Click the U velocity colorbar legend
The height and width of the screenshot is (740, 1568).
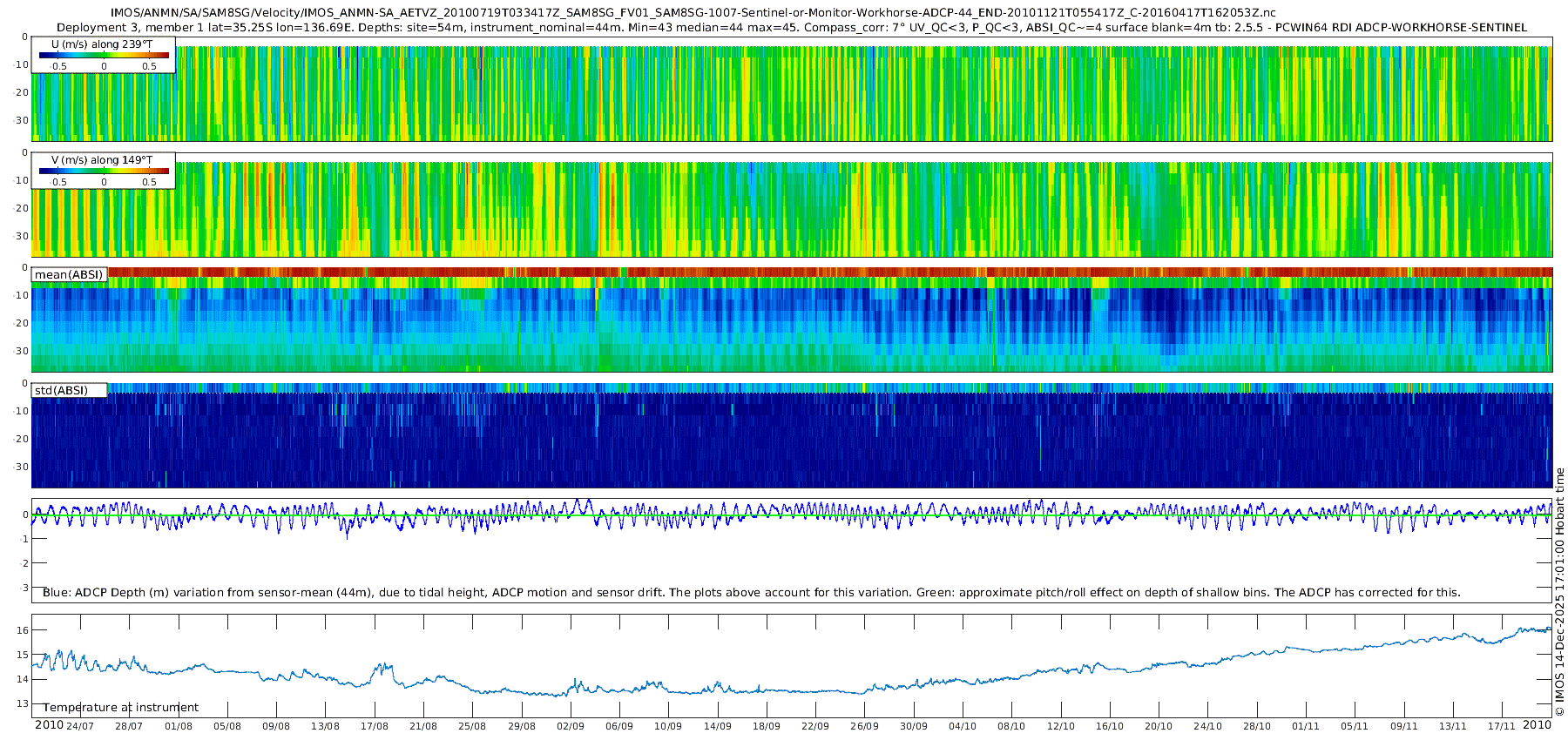(104, 56)
